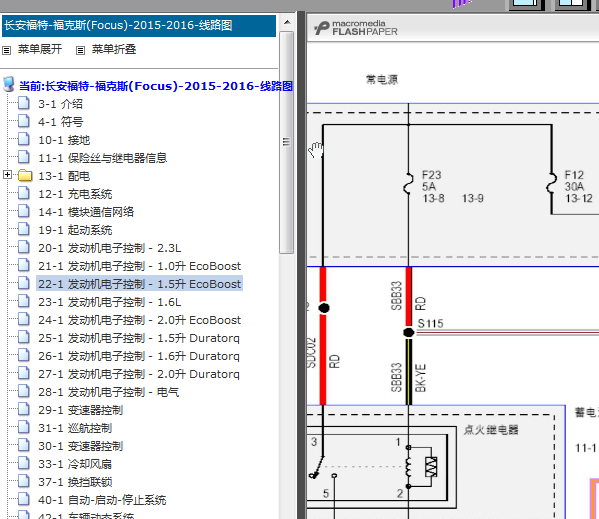Open 23-1 发动机电子控制 - 1.6L

click(x=110, y=302)
